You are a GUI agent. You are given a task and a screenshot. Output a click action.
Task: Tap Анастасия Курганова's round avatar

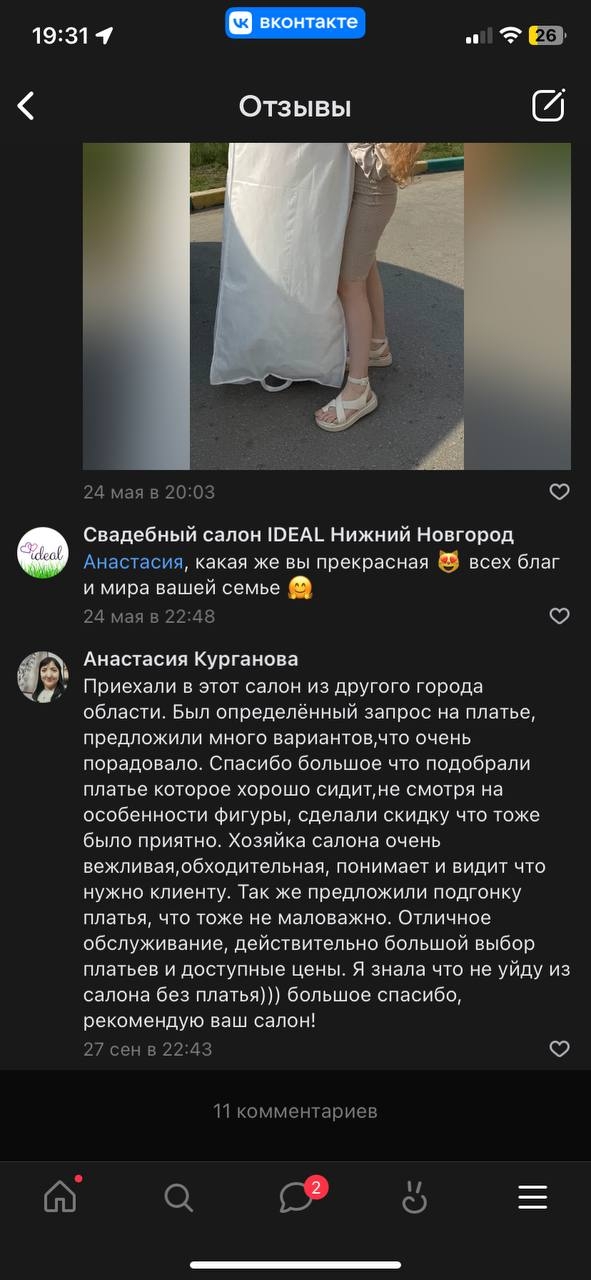click(43, 677)
